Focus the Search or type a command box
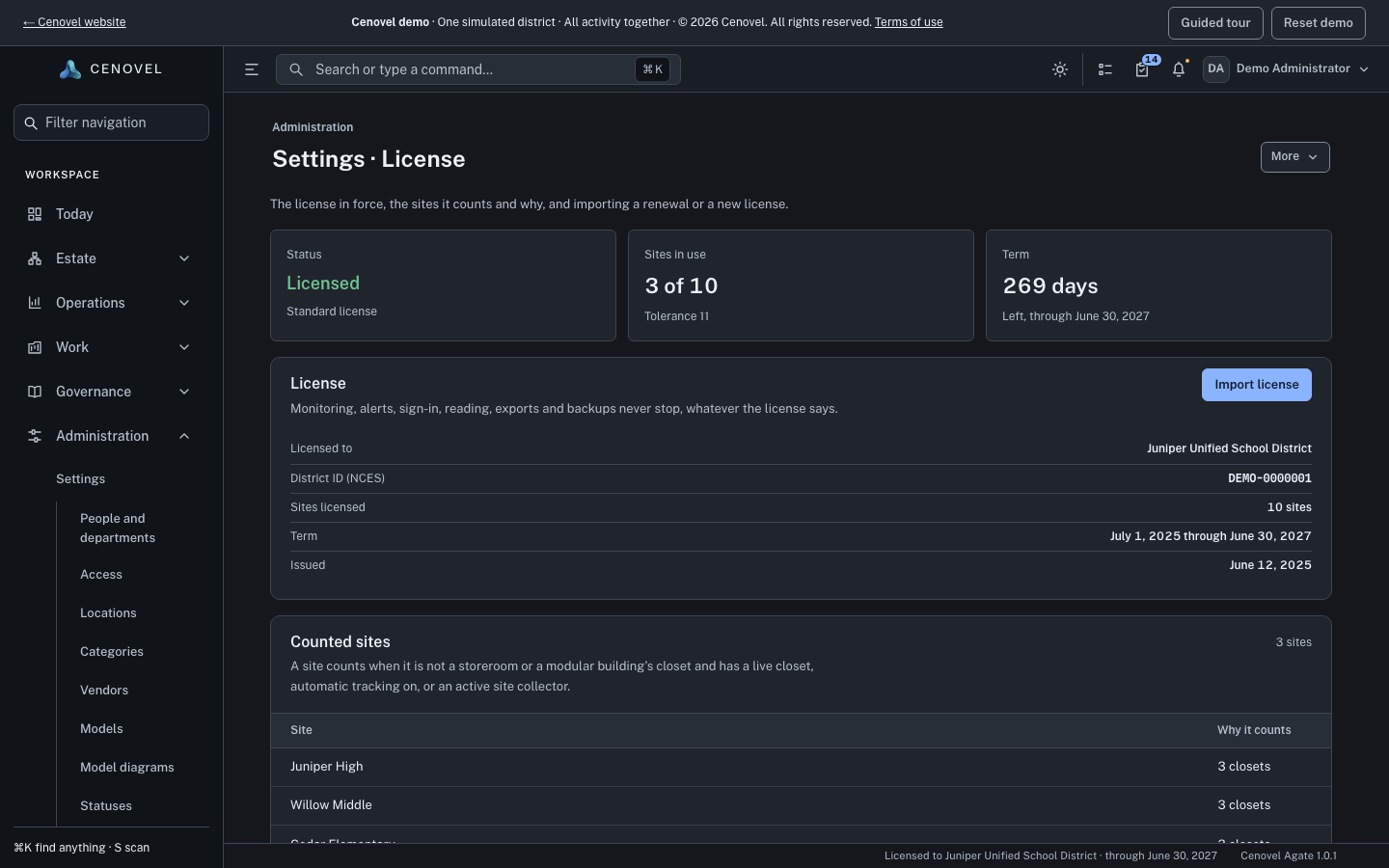Screen dimensions: 1389x868 pyautogui.click(x=477, y=69)
